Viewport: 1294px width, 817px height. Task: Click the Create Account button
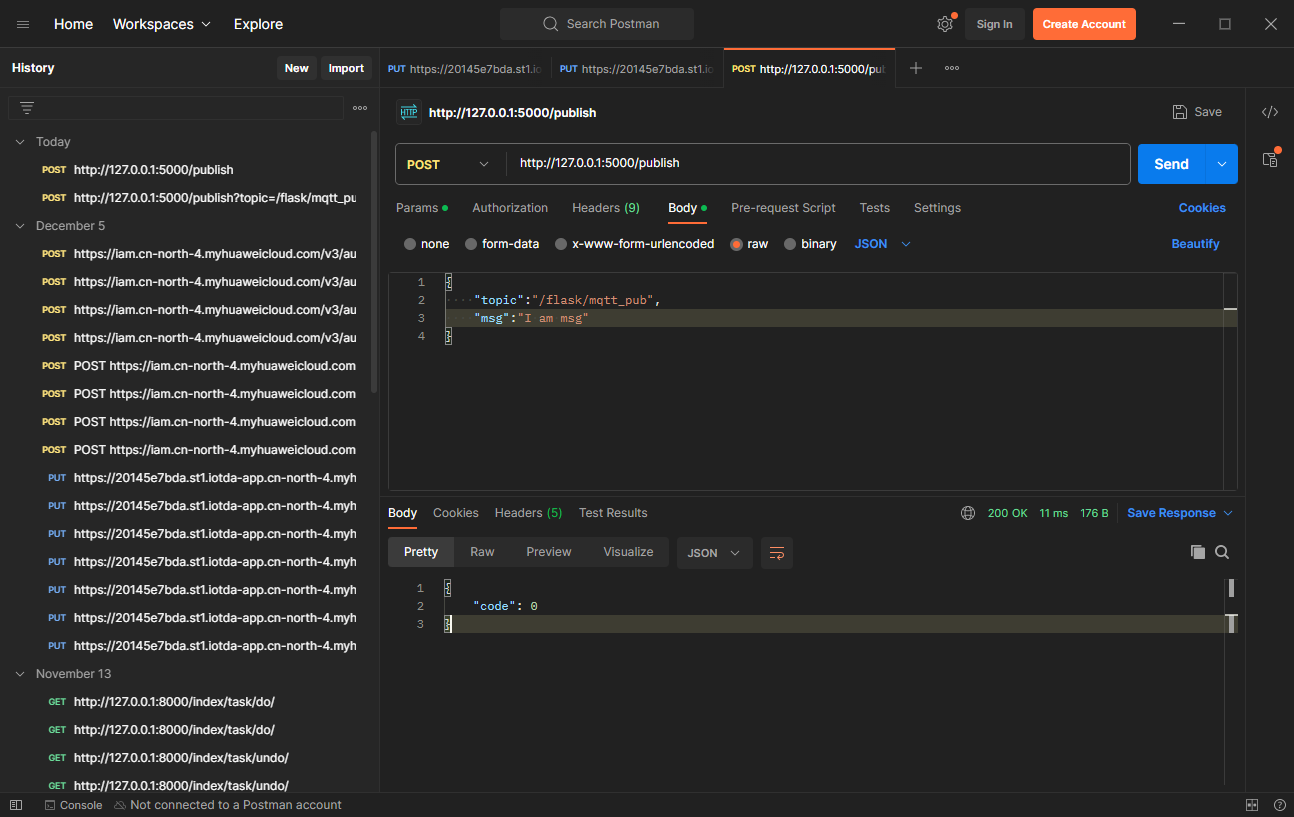tap(1084, 24)
